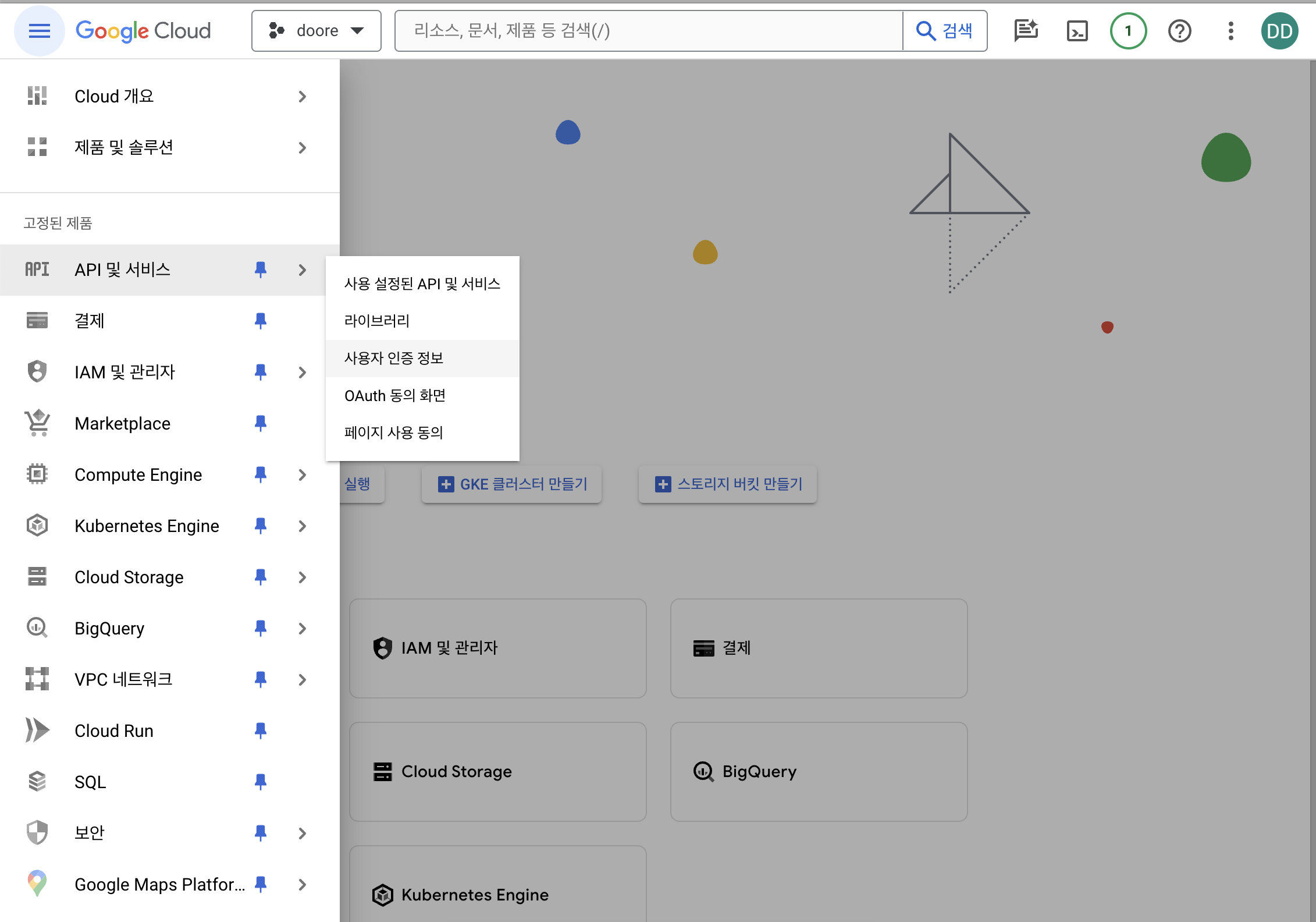
Task: Open the help question mark icon
Action: pyautogui.click(x=1179, y=31)
